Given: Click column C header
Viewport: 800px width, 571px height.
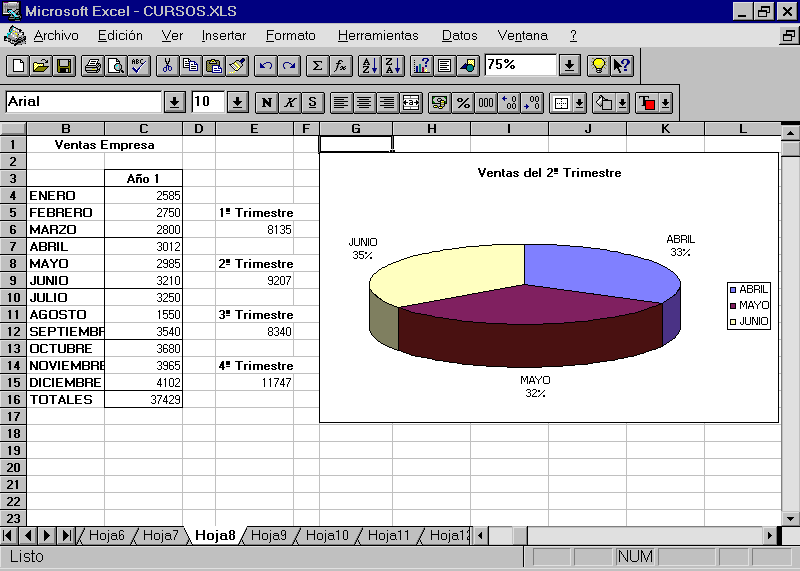Looking at the screenshot, I should (143, 128).
